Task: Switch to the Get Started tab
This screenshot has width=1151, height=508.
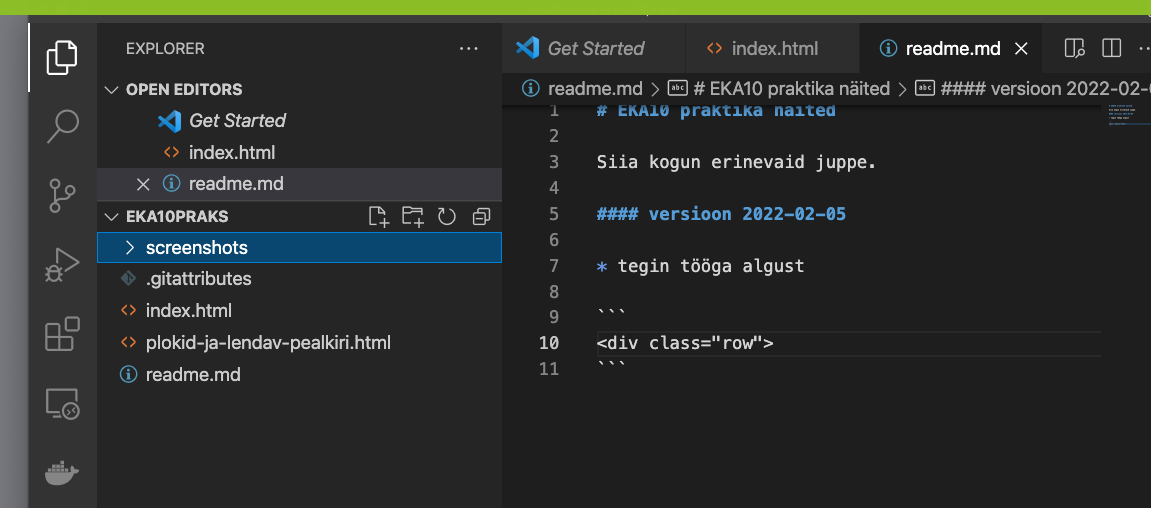Action: click(x=594, y=48)
